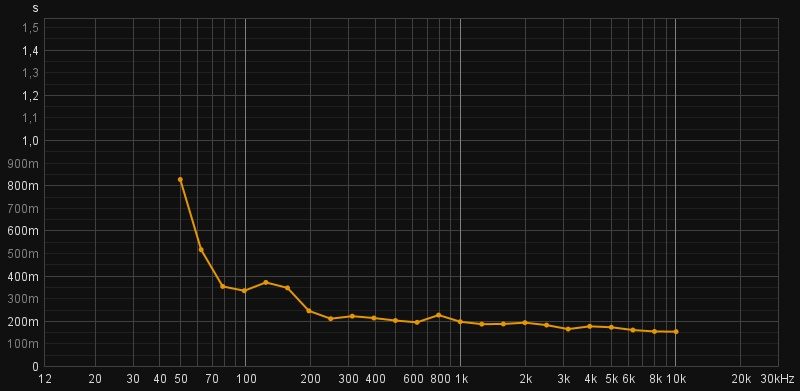
Task: Select the curve point at 4k
Action: 590,326
